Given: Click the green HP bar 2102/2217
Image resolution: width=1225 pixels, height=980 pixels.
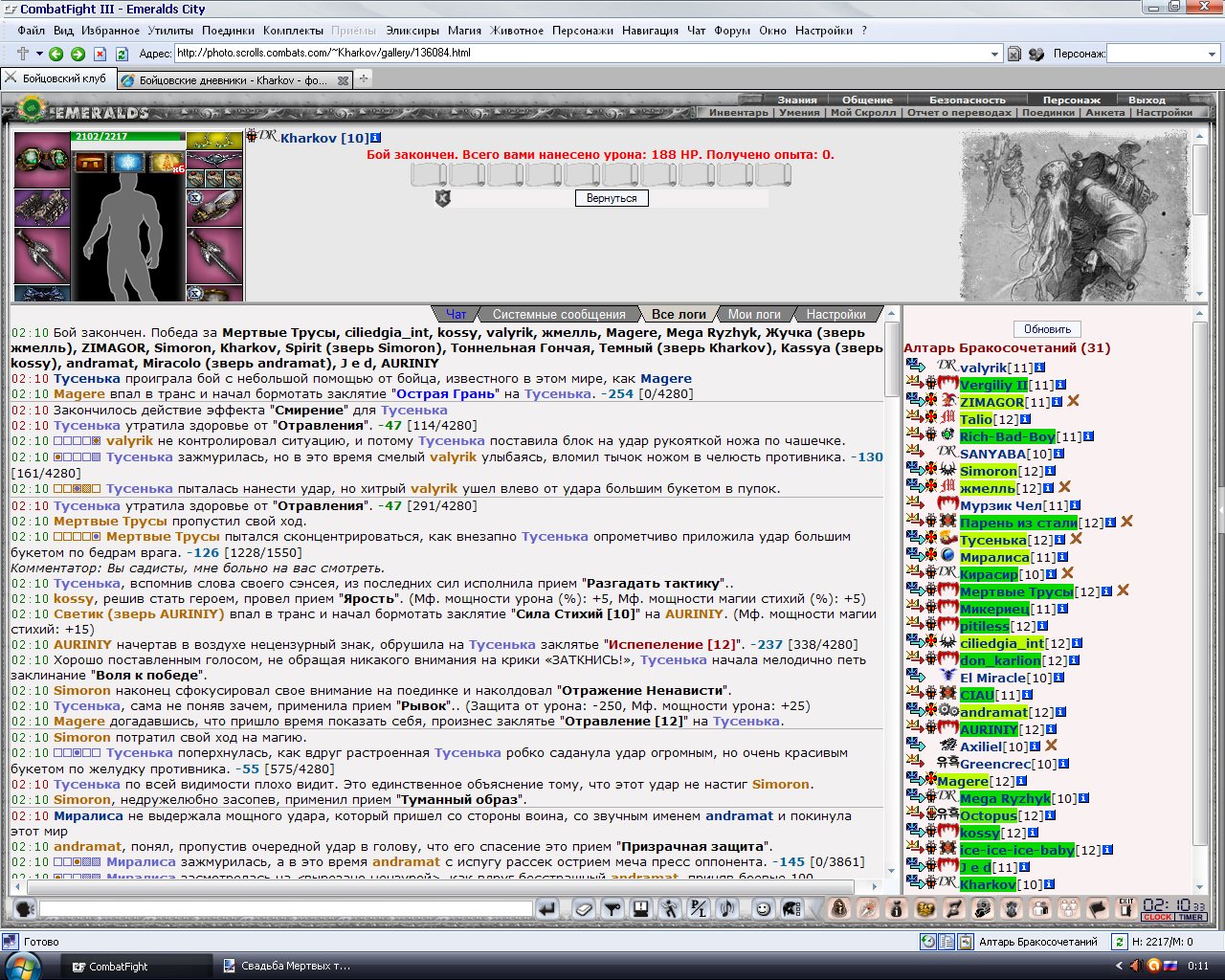Looking at the screenshot, I should 127,137.
